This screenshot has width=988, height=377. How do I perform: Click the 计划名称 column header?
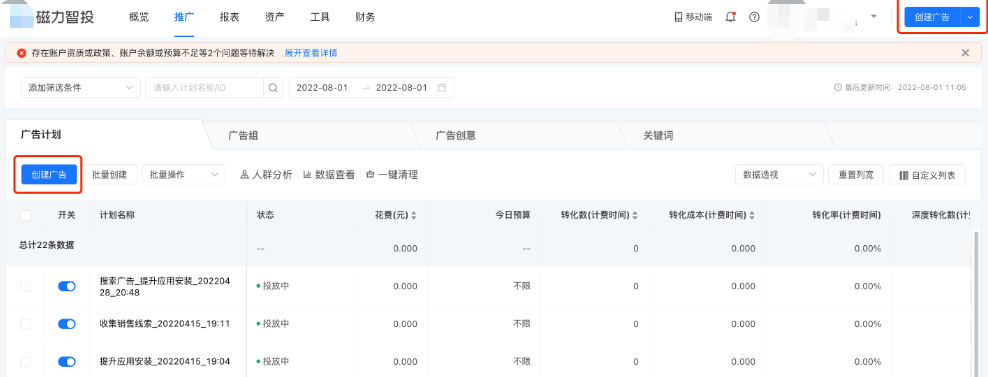pos(117,216)
